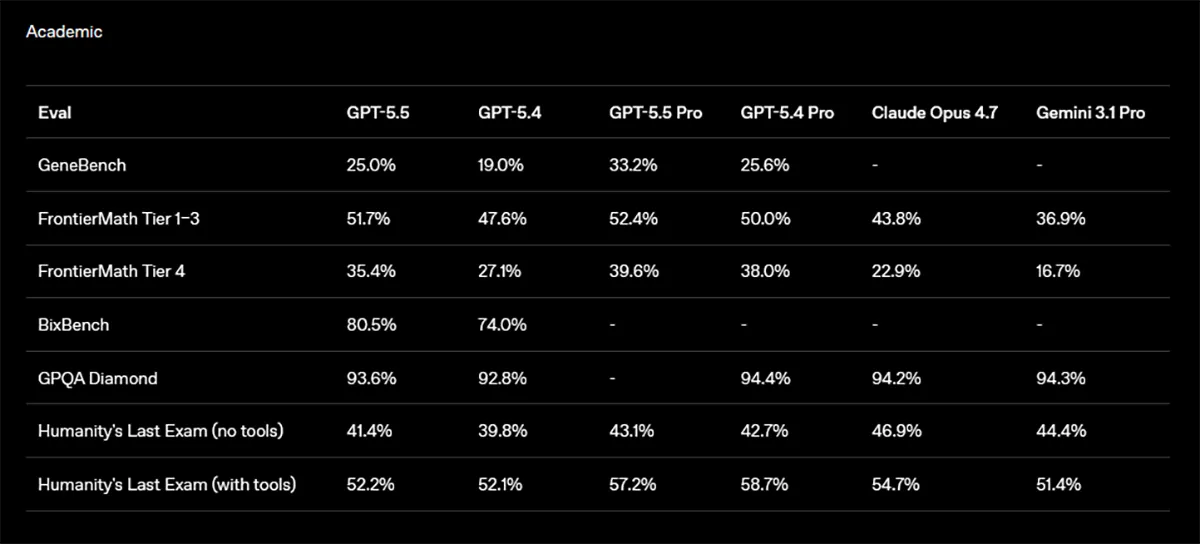Select the GPT-5.5 Pro column header
1200x544 pixels.
[655, 113]
